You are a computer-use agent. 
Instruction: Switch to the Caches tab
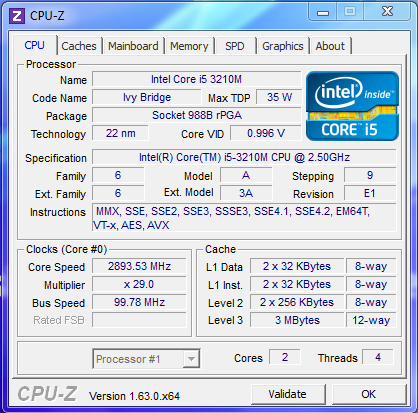point(79,46)
